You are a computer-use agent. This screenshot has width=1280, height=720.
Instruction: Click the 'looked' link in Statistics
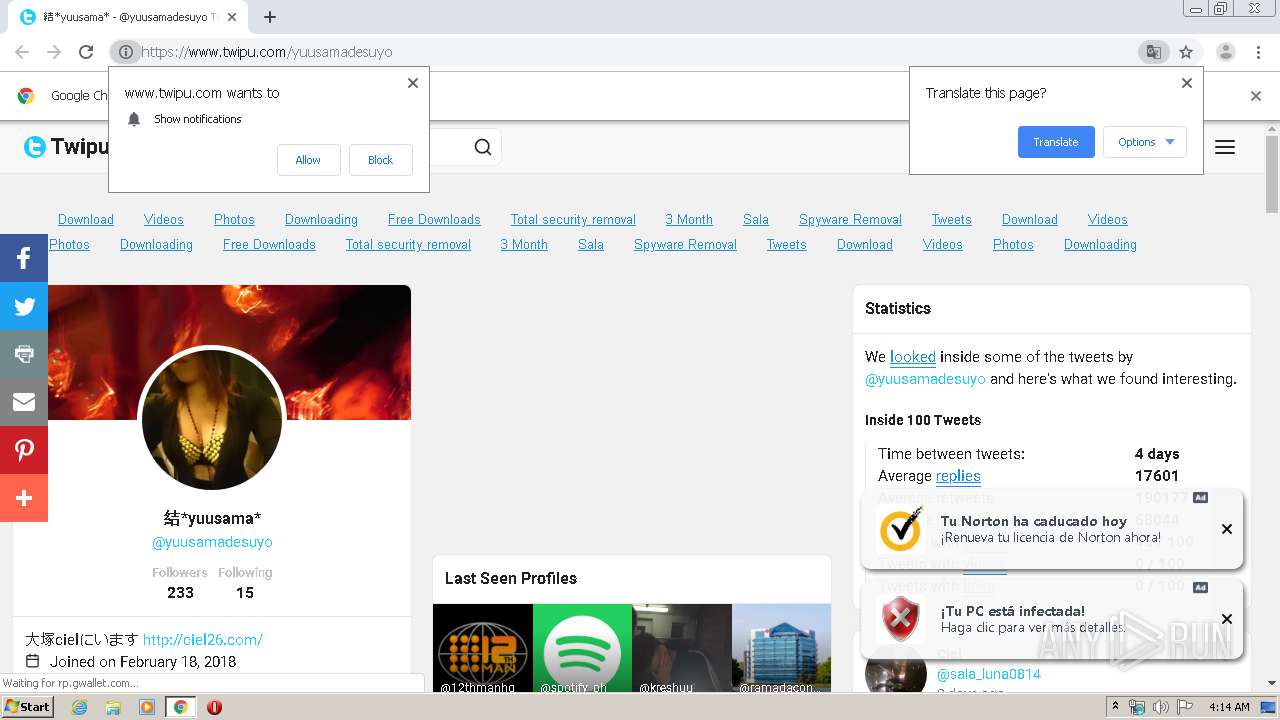[913, 357]
